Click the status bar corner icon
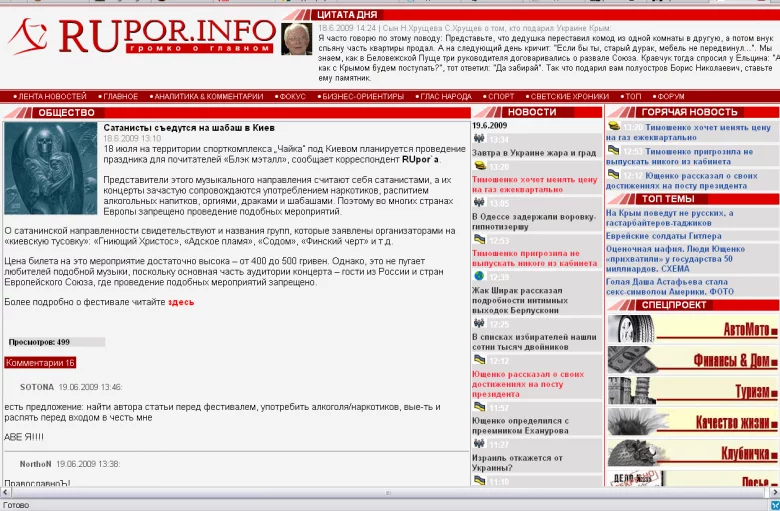The width and height of the screenshot is (780, 511). click(x=775, y=506)
